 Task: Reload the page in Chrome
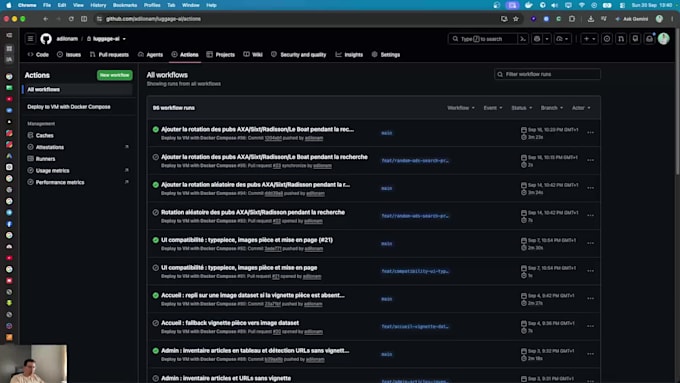71,19
